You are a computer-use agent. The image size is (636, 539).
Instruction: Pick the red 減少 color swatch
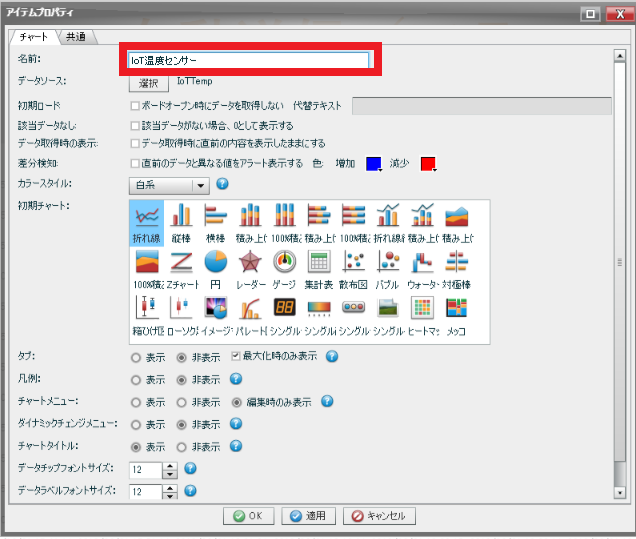pos(428,163)
